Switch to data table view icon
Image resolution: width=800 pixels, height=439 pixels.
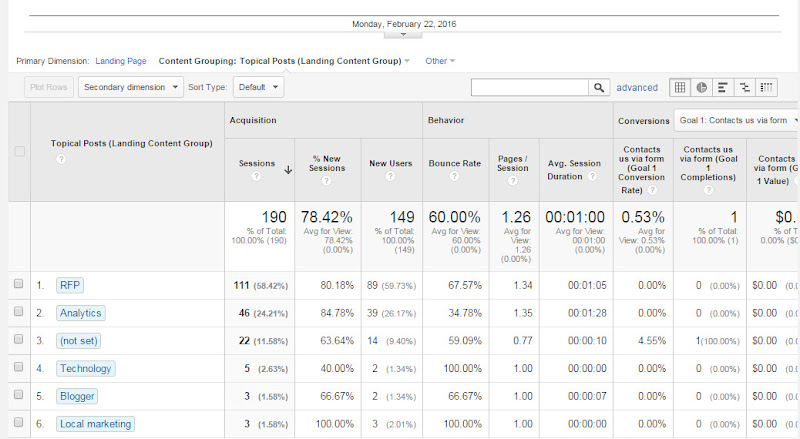(x=680, y=87)
